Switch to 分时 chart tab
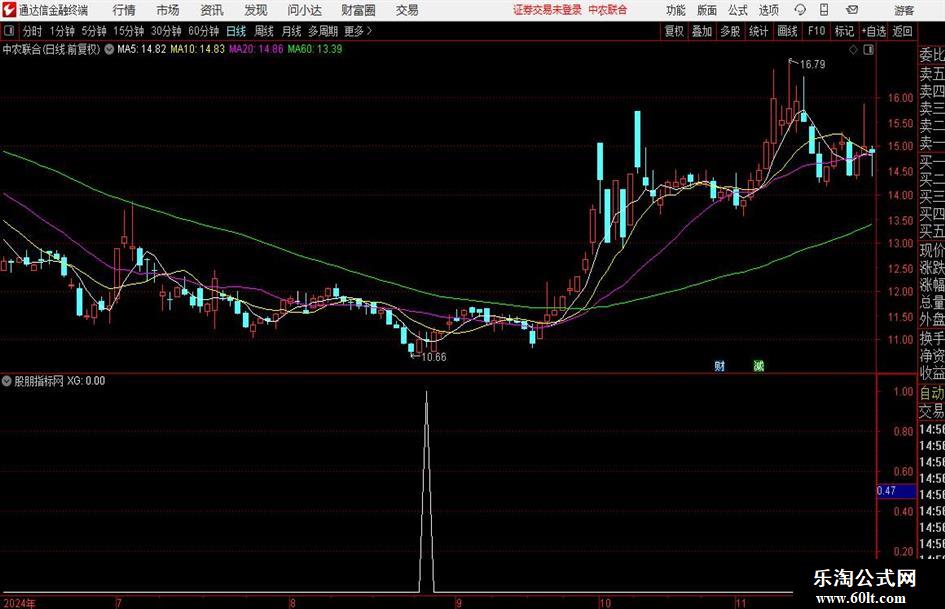This screenshot has width=945, height=609. pos(33,31)
